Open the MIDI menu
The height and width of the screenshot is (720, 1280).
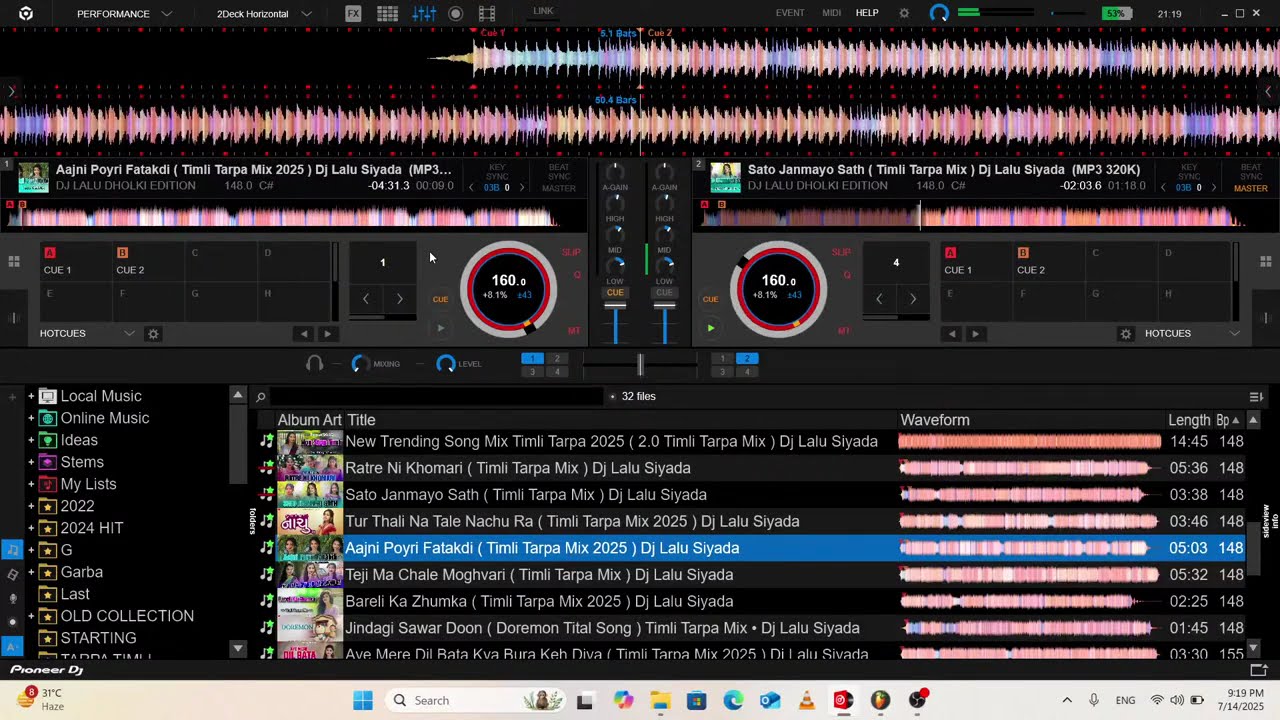[x=831, y=14]
